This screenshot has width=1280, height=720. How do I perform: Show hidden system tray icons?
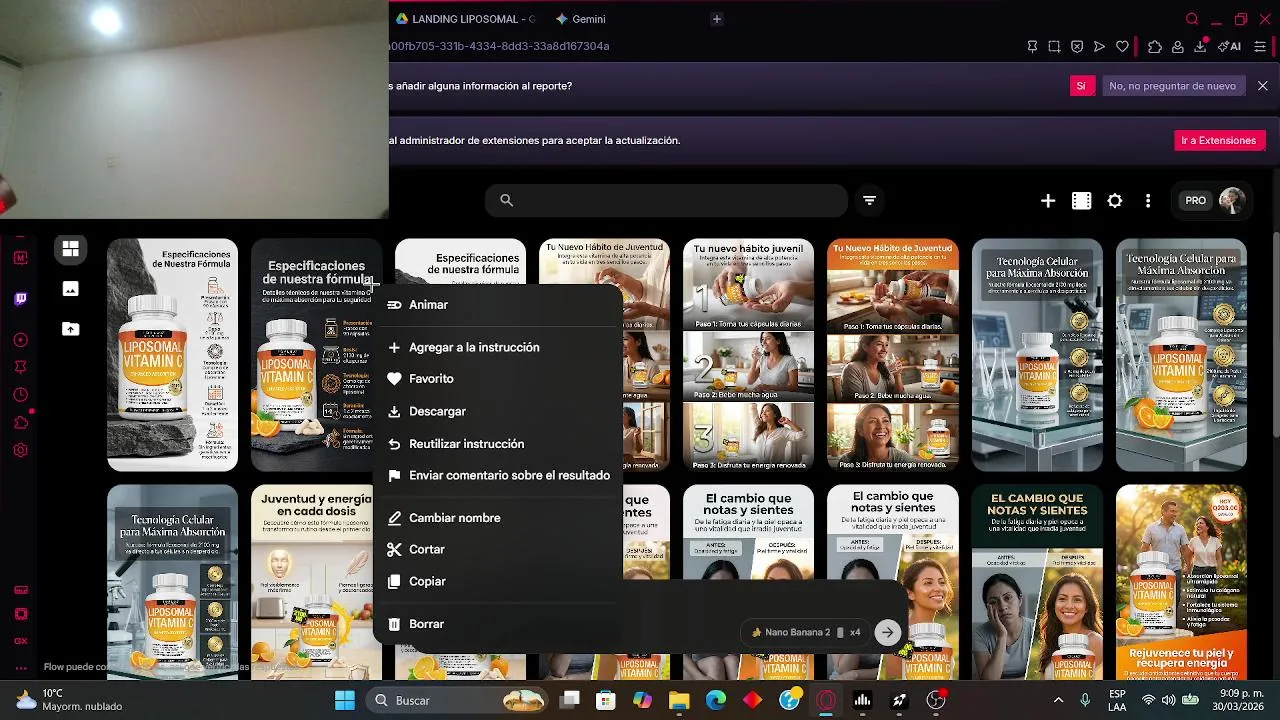(x=1058, y=700)
